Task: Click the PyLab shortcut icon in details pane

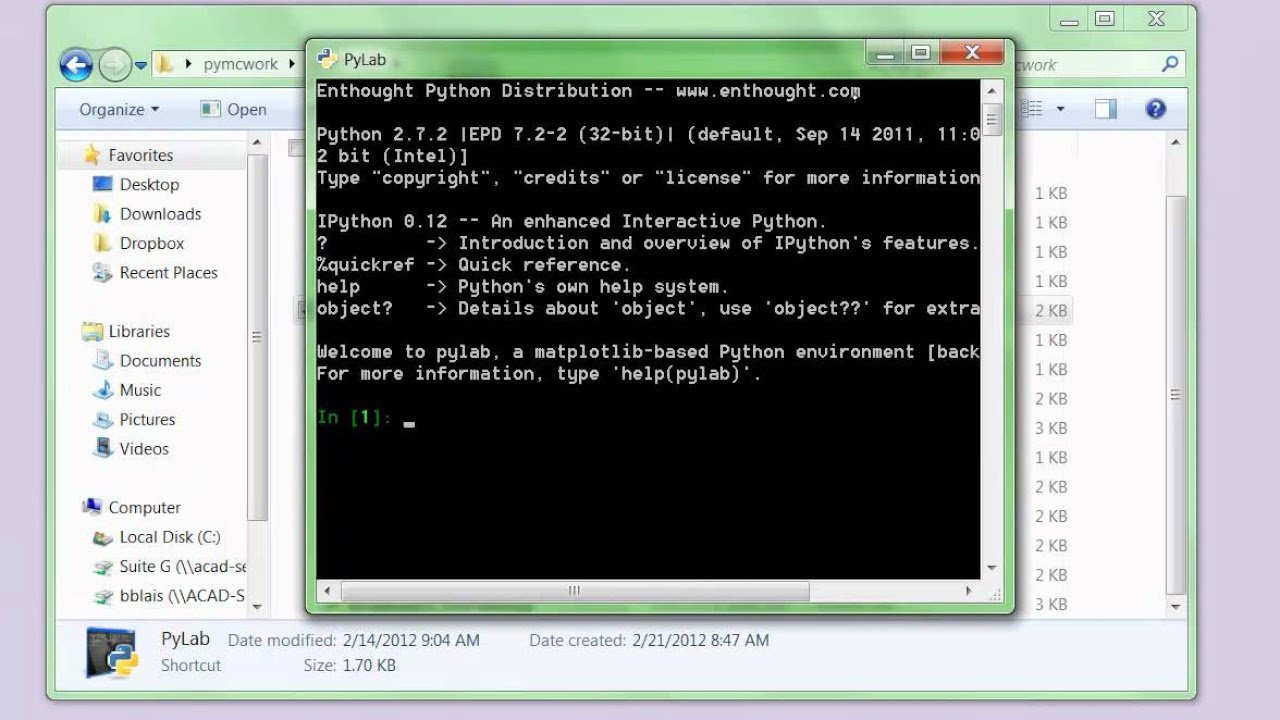Action: [111, 653]
